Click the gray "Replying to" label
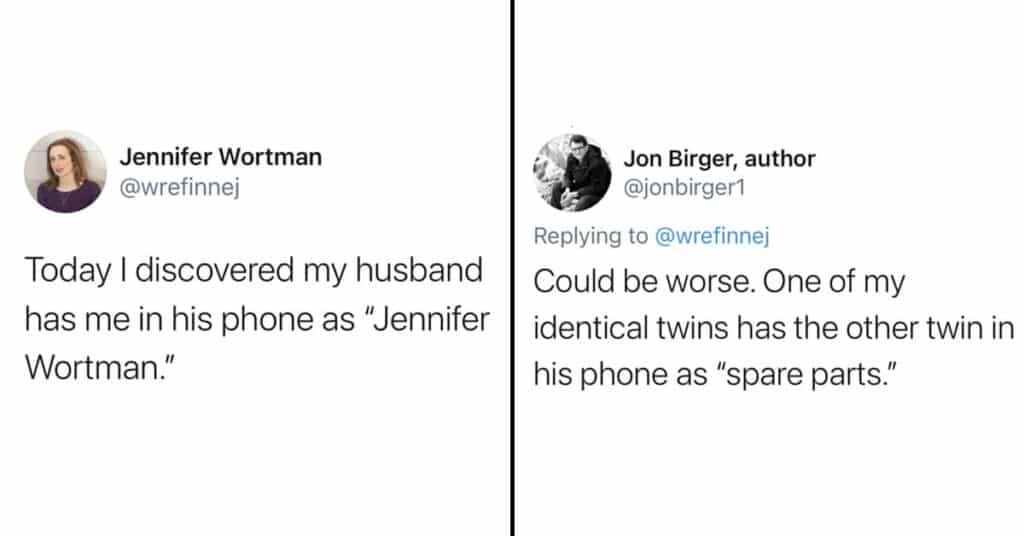The image size is (1024, 536). 590,236
